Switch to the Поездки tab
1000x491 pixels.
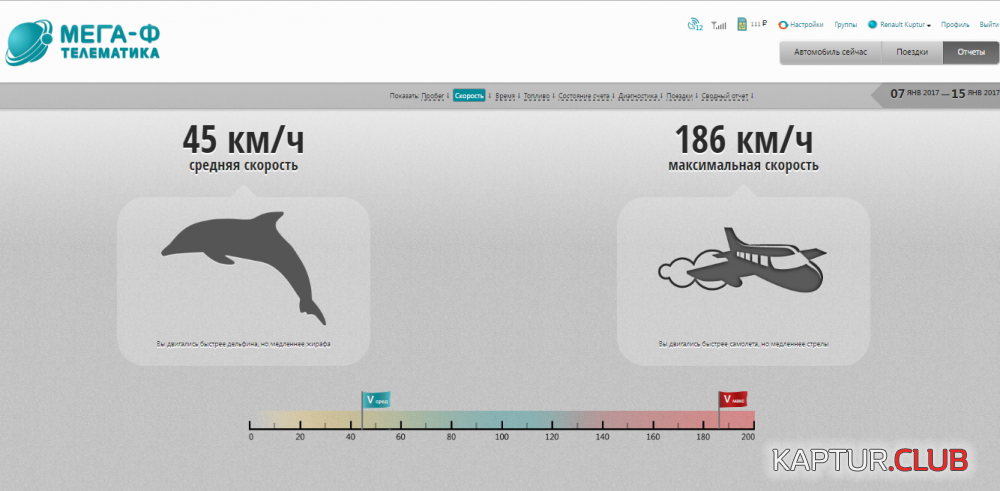pyautogui.click(x=911, y=52)
